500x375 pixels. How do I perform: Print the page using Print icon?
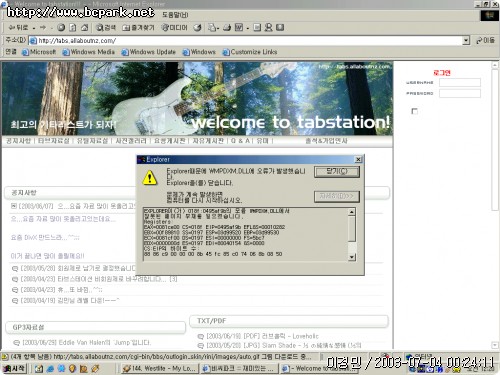pyautogui.click(x=227, y=28)
